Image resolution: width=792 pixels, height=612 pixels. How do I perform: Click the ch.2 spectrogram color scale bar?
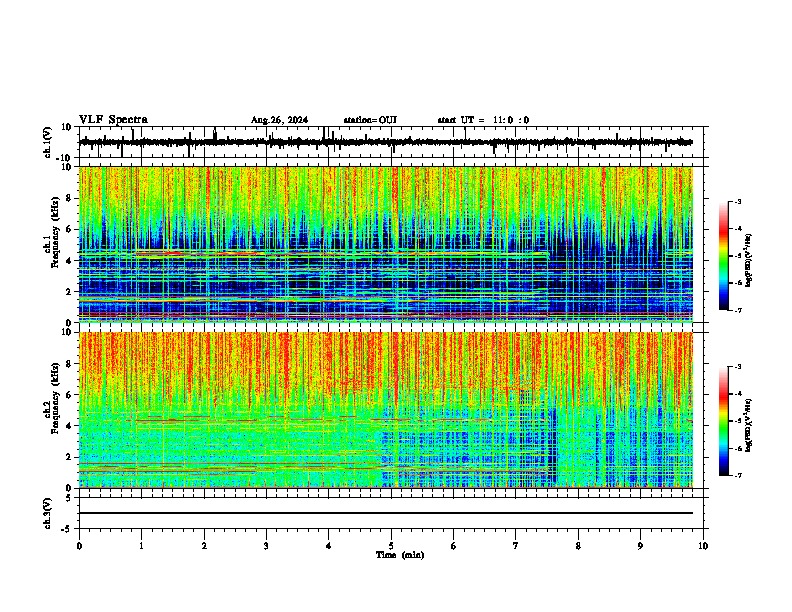pyautogui.click(x=724, y=421)
